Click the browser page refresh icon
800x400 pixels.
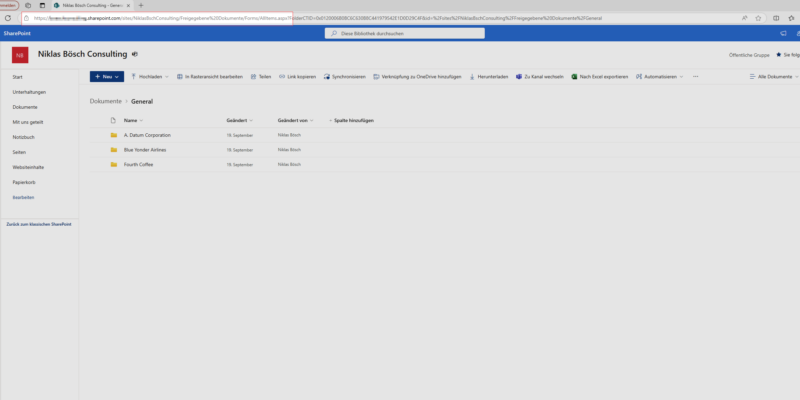[8, 18]
